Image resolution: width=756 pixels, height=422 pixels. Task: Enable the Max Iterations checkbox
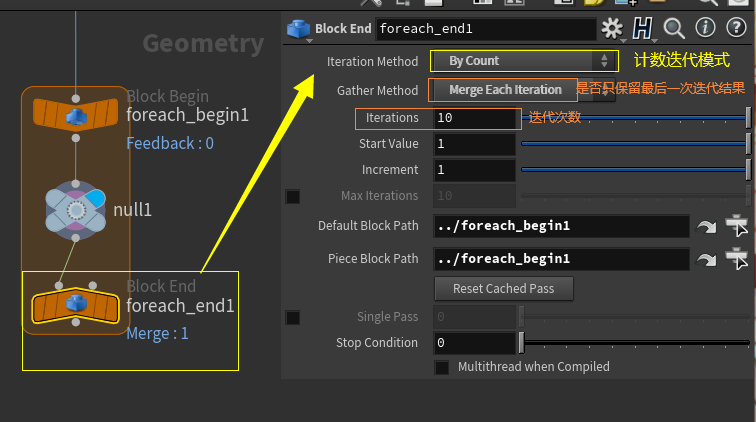click(293, 196)
